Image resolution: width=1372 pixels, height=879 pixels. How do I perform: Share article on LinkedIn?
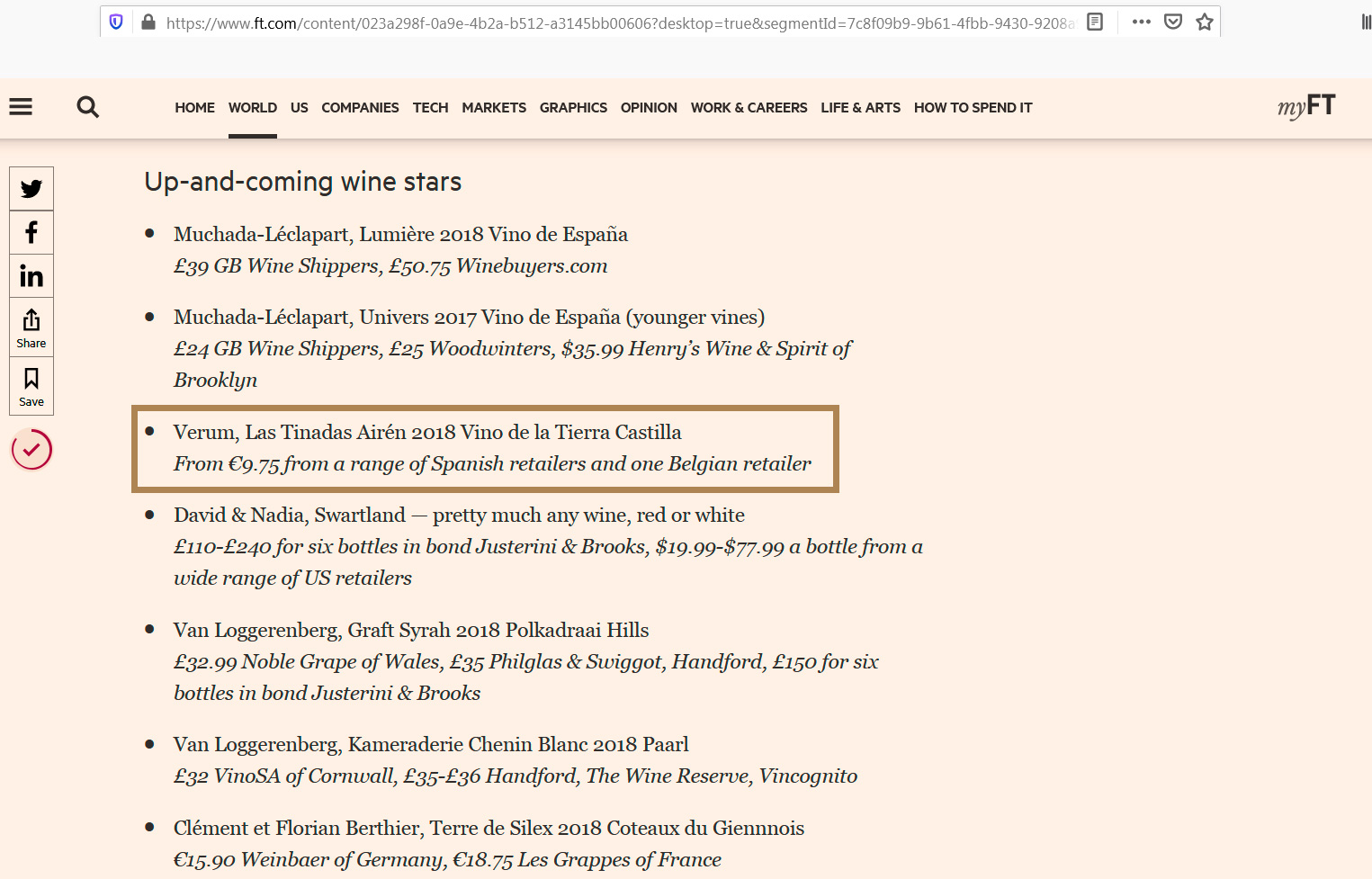31,276
